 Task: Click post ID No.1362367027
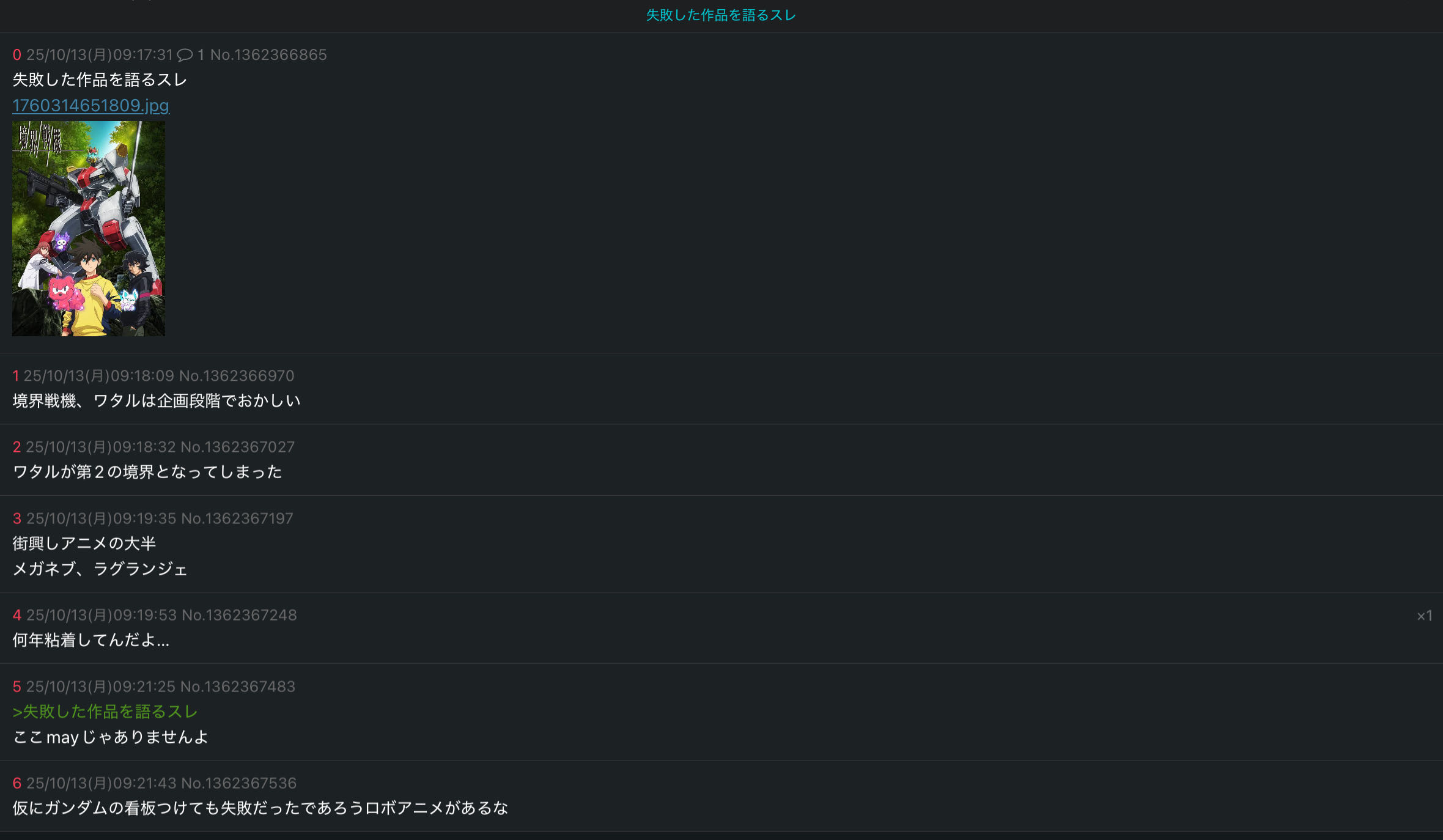(x=238, y=447)
